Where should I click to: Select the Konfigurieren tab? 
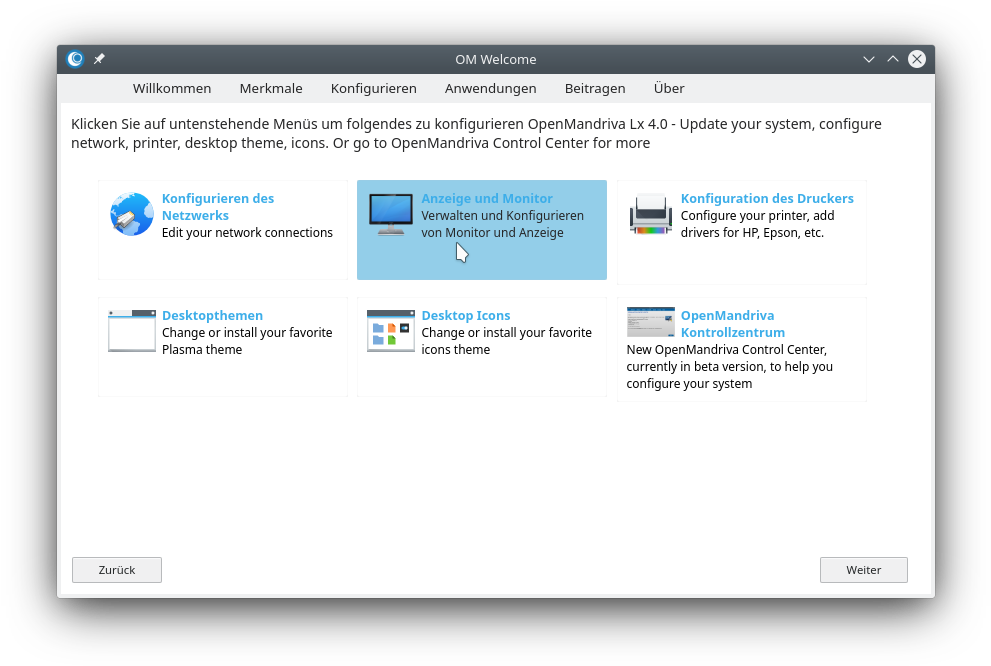click(x=374, y=88)
